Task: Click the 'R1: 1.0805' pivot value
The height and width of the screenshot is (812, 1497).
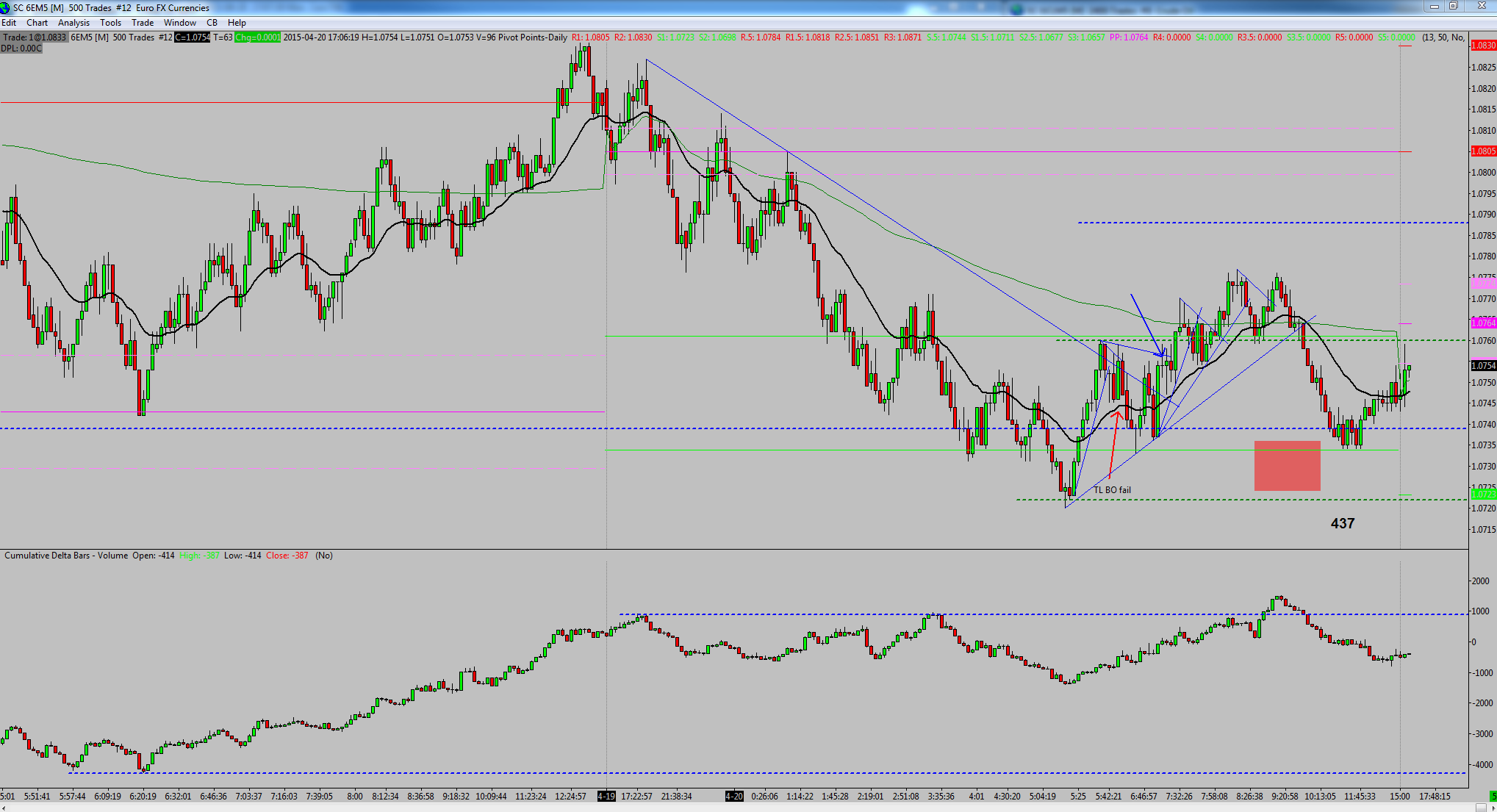Action: 591,37
